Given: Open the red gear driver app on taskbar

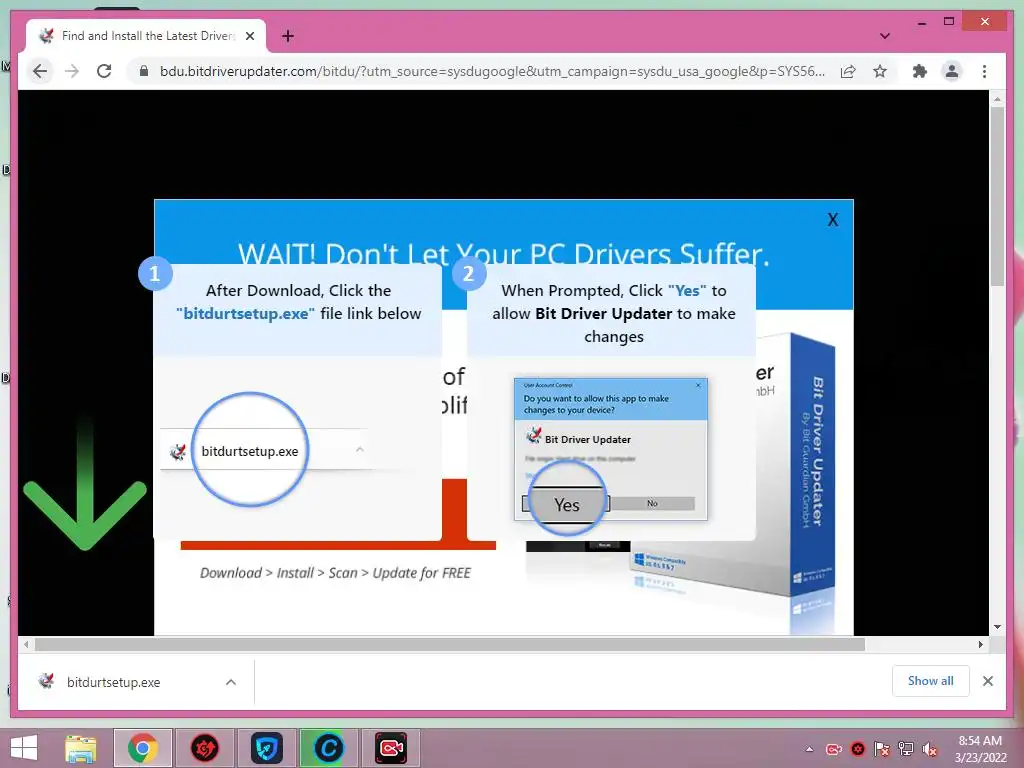Looking at the screenshot, I should (204, 748).
